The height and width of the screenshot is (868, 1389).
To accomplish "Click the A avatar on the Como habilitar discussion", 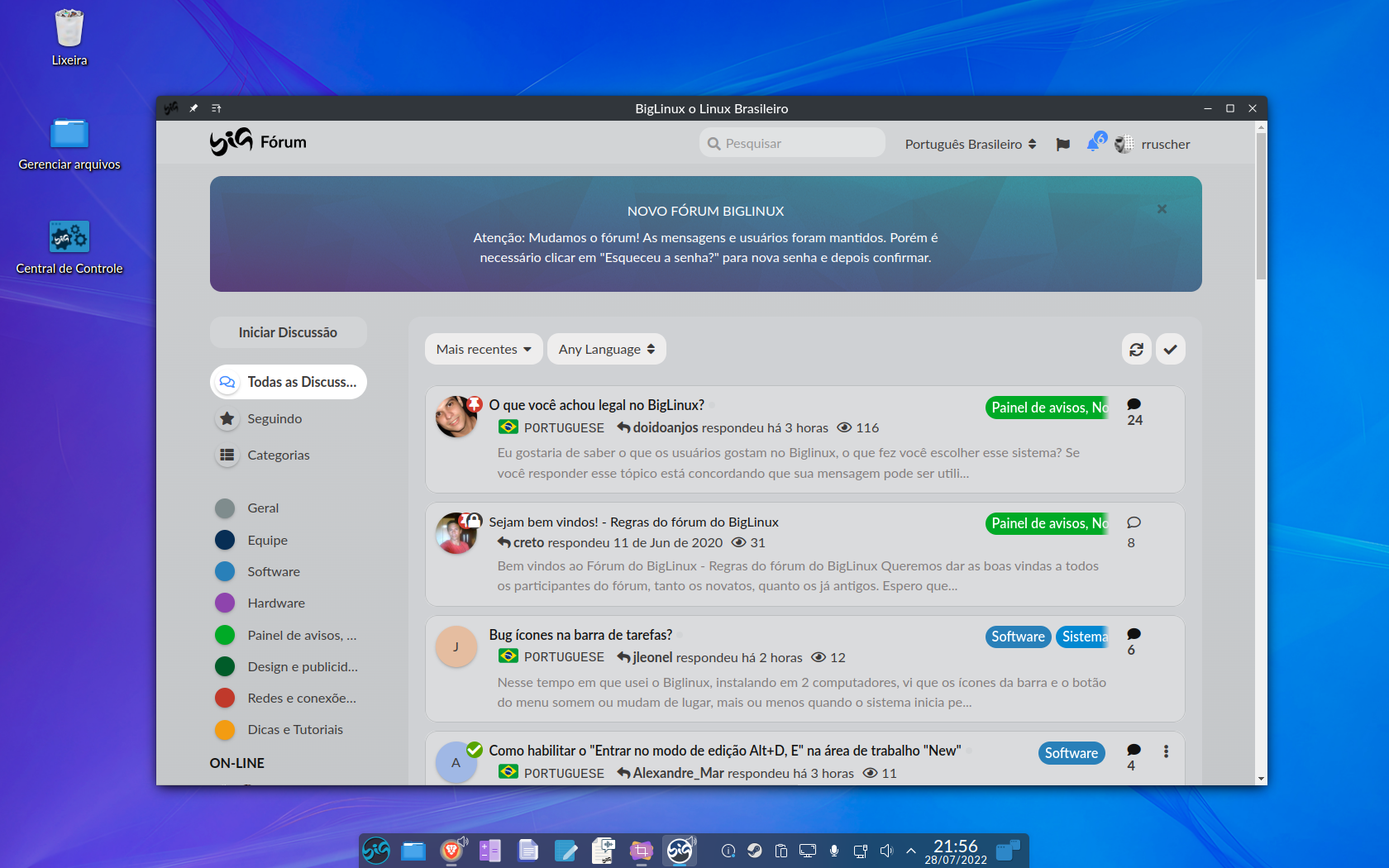I will [456, 762].
